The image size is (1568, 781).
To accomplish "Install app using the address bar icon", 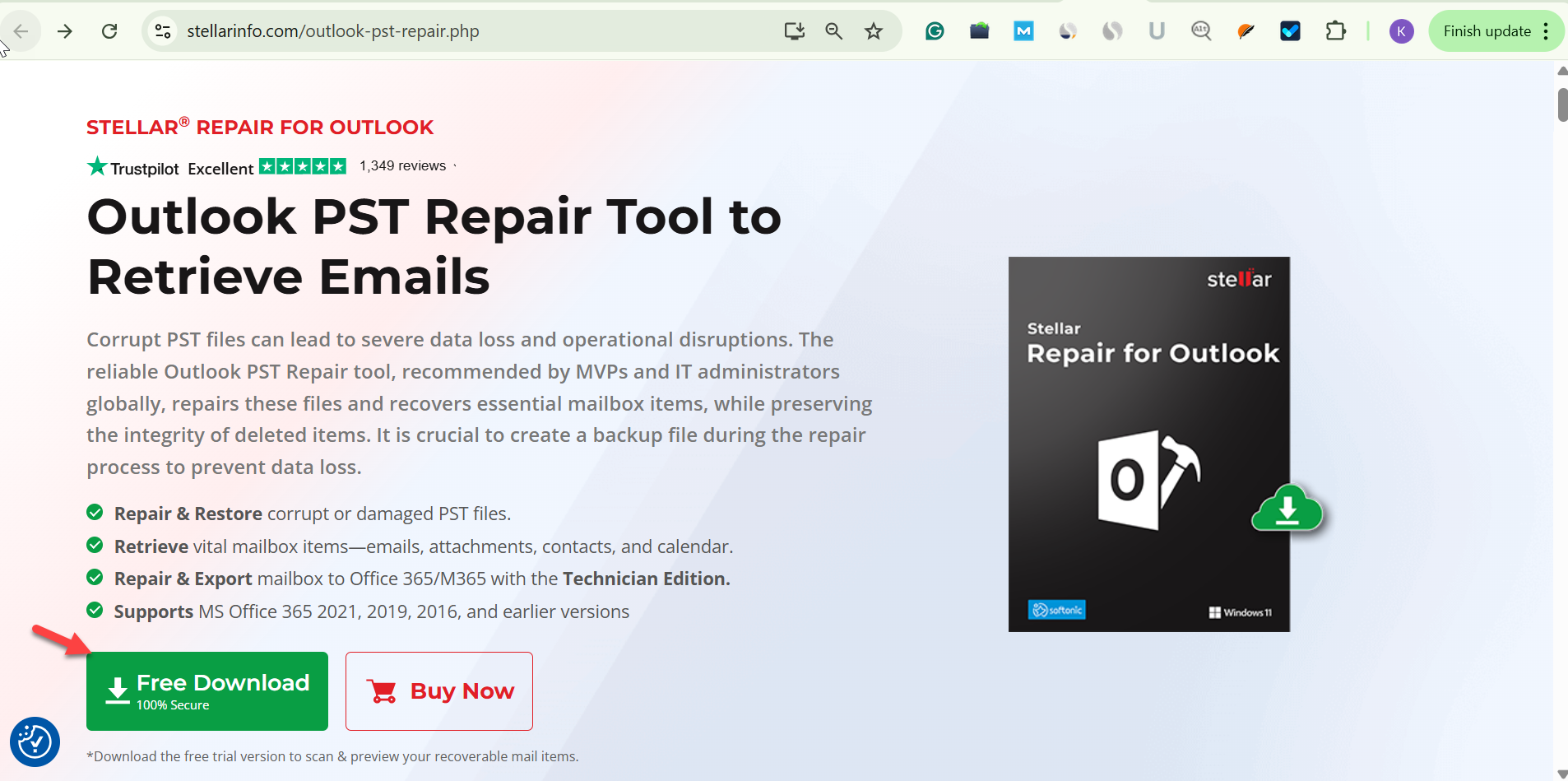I will point(794,31).
